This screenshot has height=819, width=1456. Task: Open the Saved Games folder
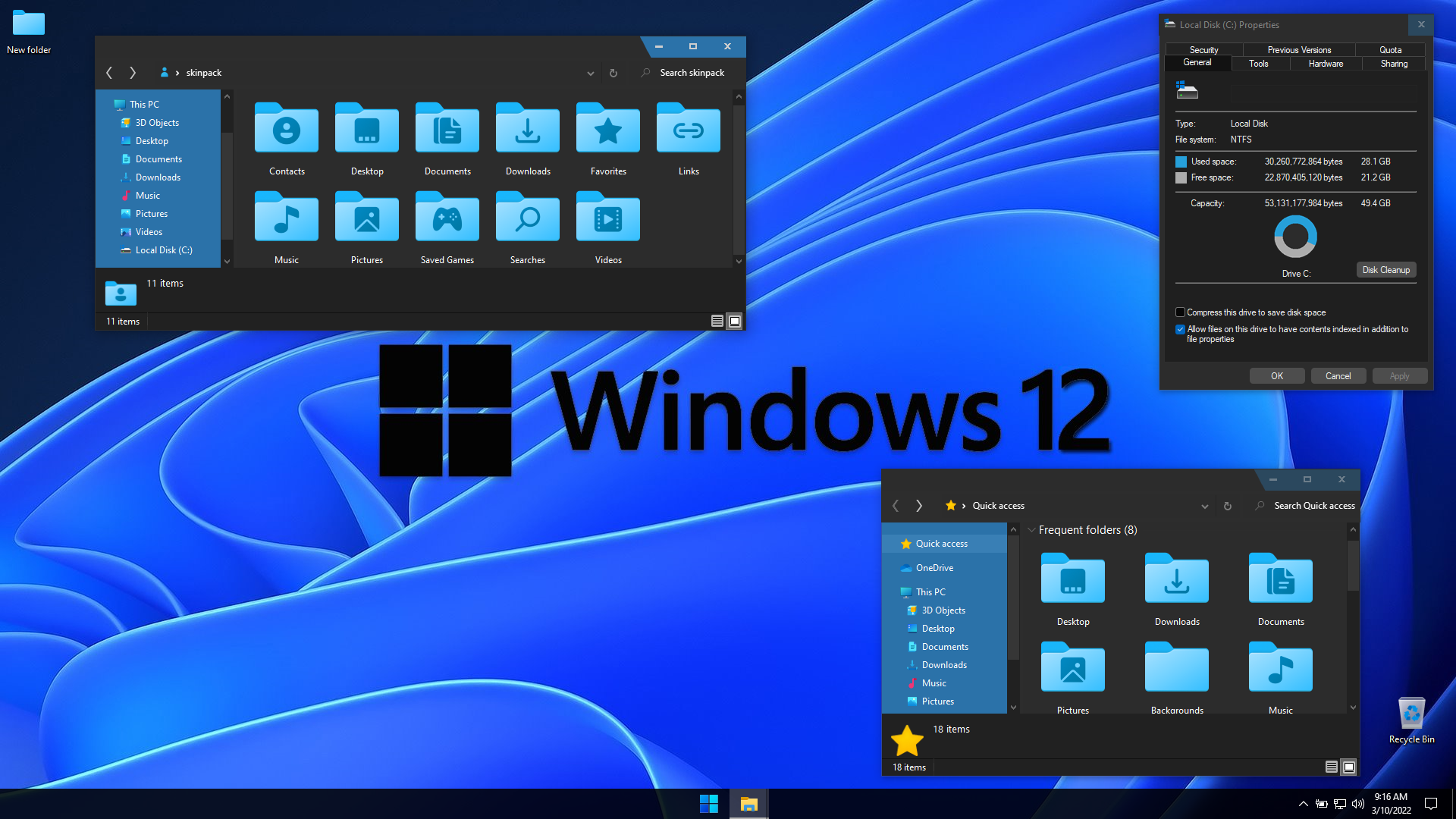[x=447, y=227]
